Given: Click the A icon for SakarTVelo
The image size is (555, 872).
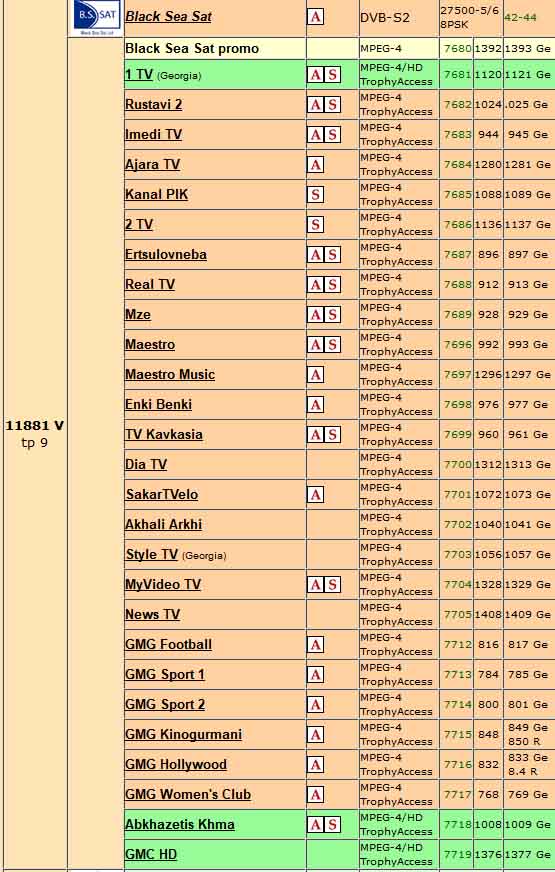Looking at the screenshot, I should point(315,494).
